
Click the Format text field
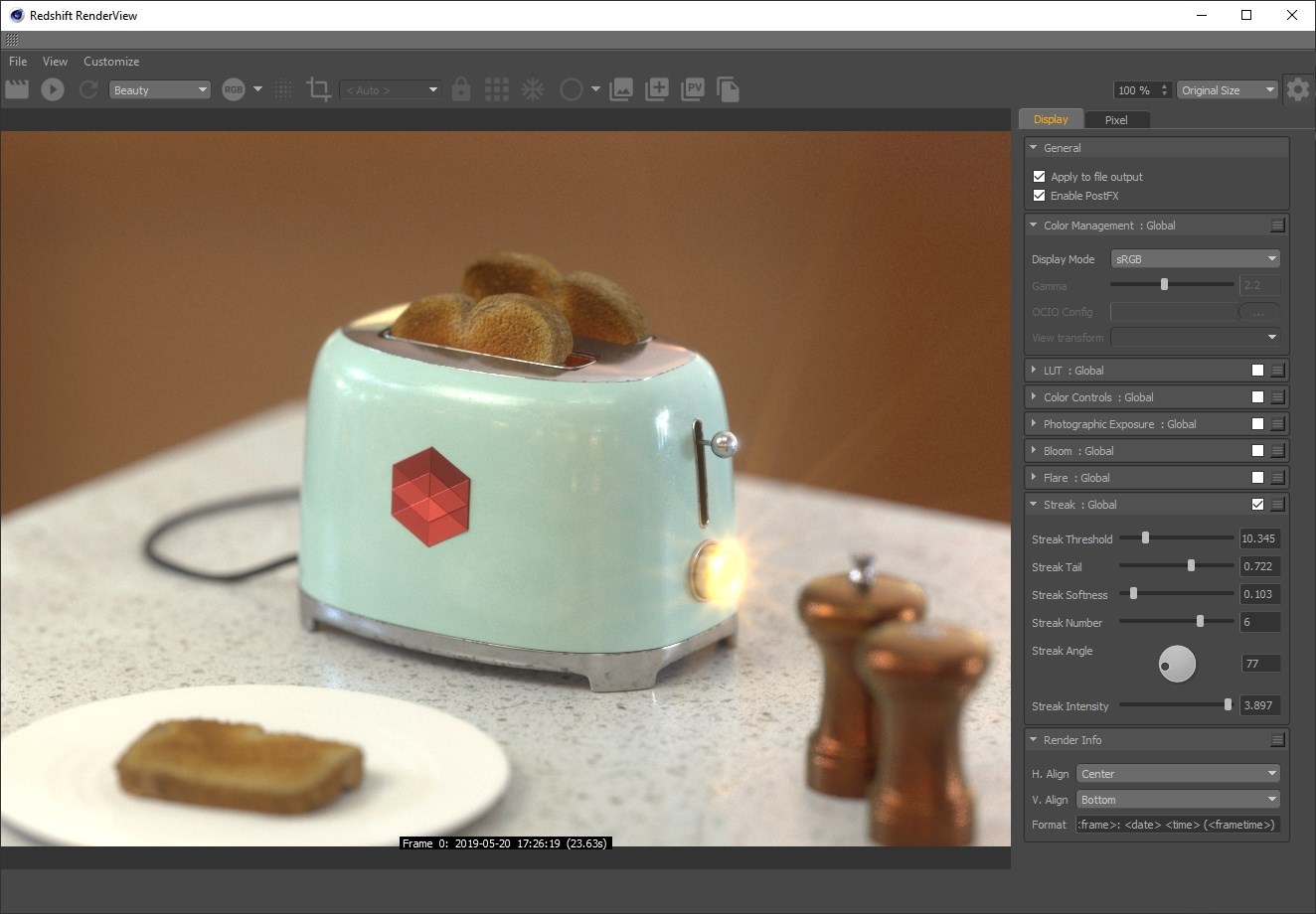1179,825
